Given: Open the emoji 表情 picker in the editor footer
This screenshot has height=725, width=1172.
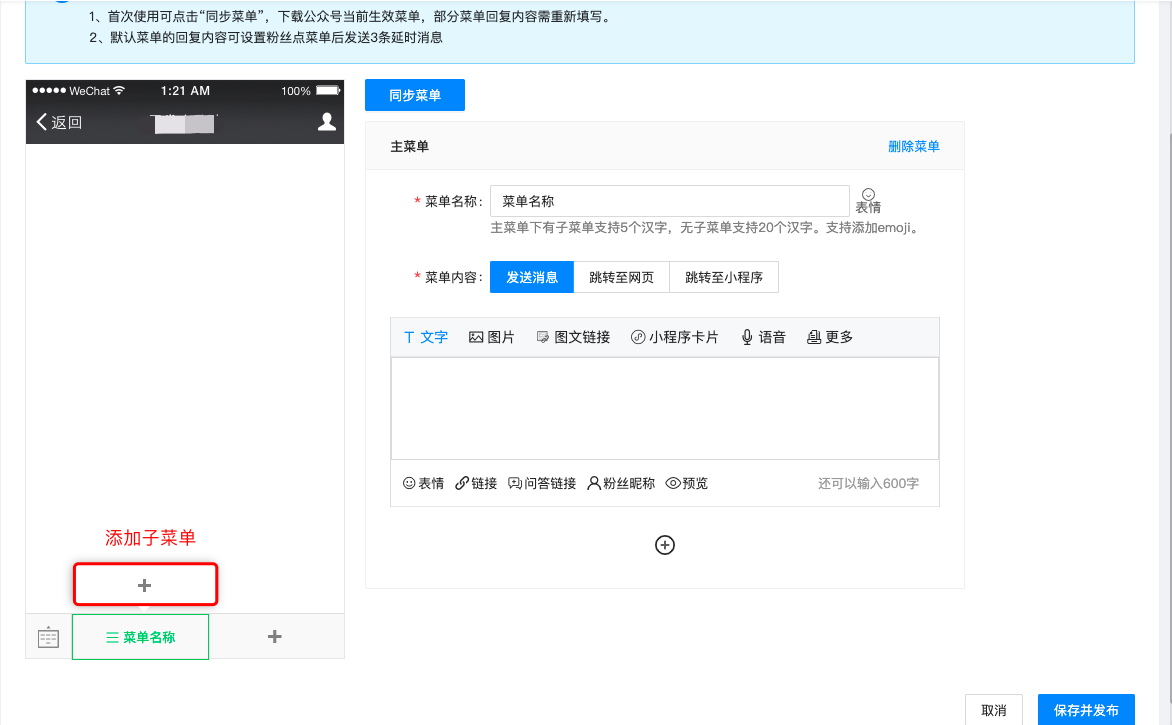Looking at the screenshot, I should coord(423,482).
